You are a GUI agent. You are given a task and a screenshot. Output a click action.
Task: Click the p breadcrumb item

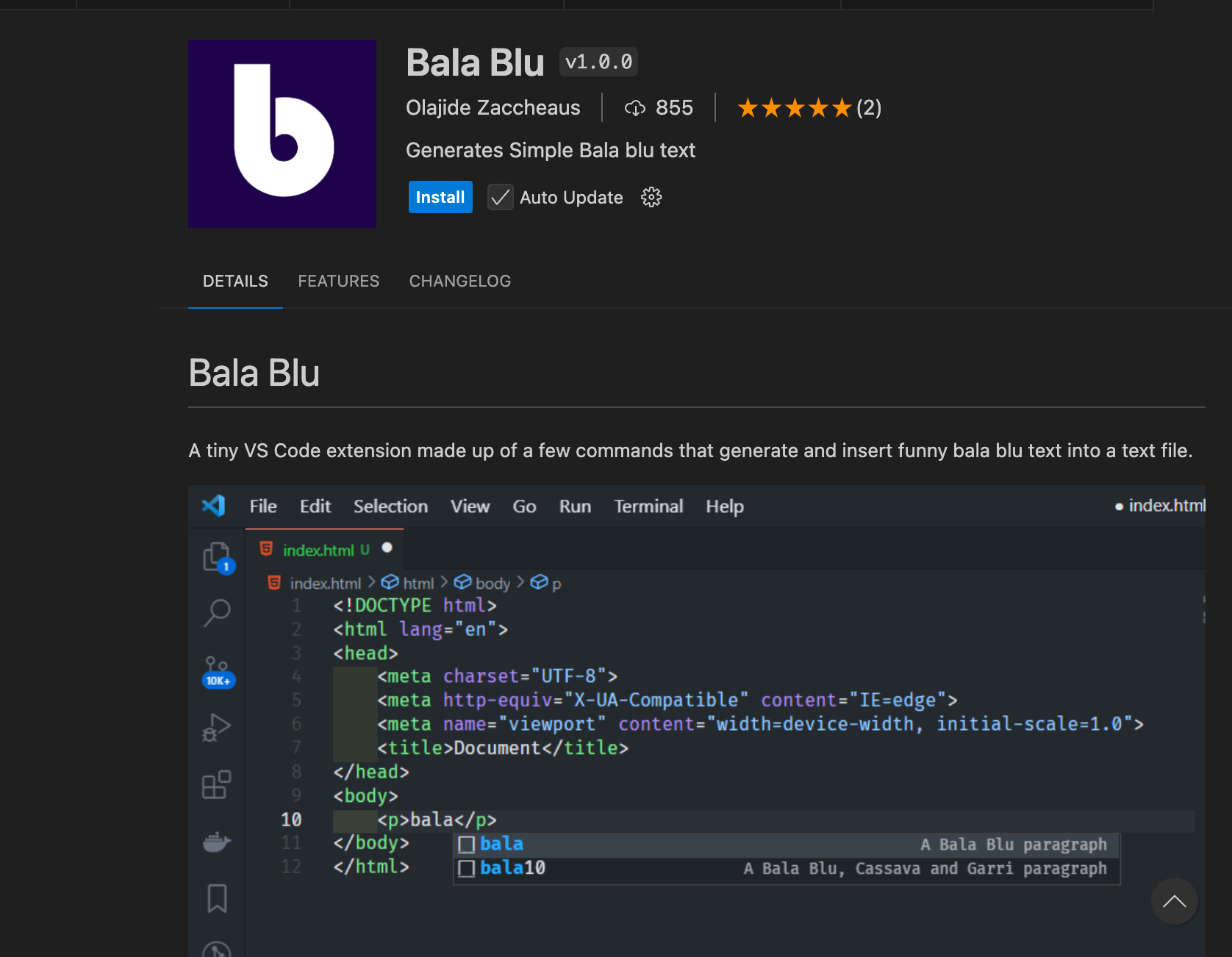tap(546, 583)
